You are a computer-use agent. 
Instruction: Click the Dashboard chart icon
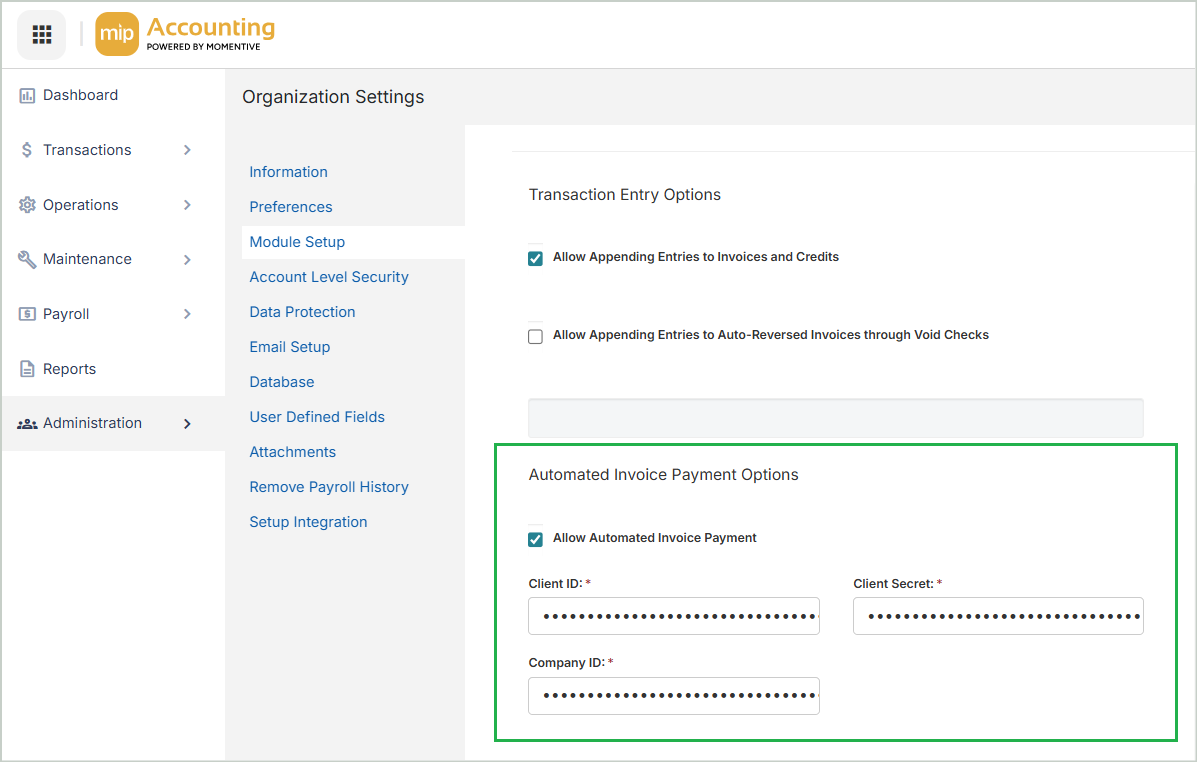(x=27, y=95)
